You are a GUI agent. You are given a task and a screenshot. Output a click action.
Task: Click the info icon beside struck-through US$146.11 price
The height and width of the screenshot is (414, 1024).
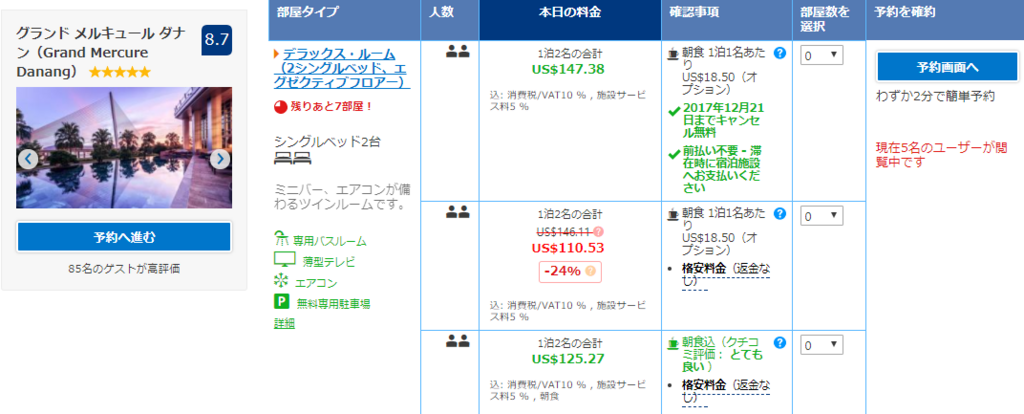599,232
